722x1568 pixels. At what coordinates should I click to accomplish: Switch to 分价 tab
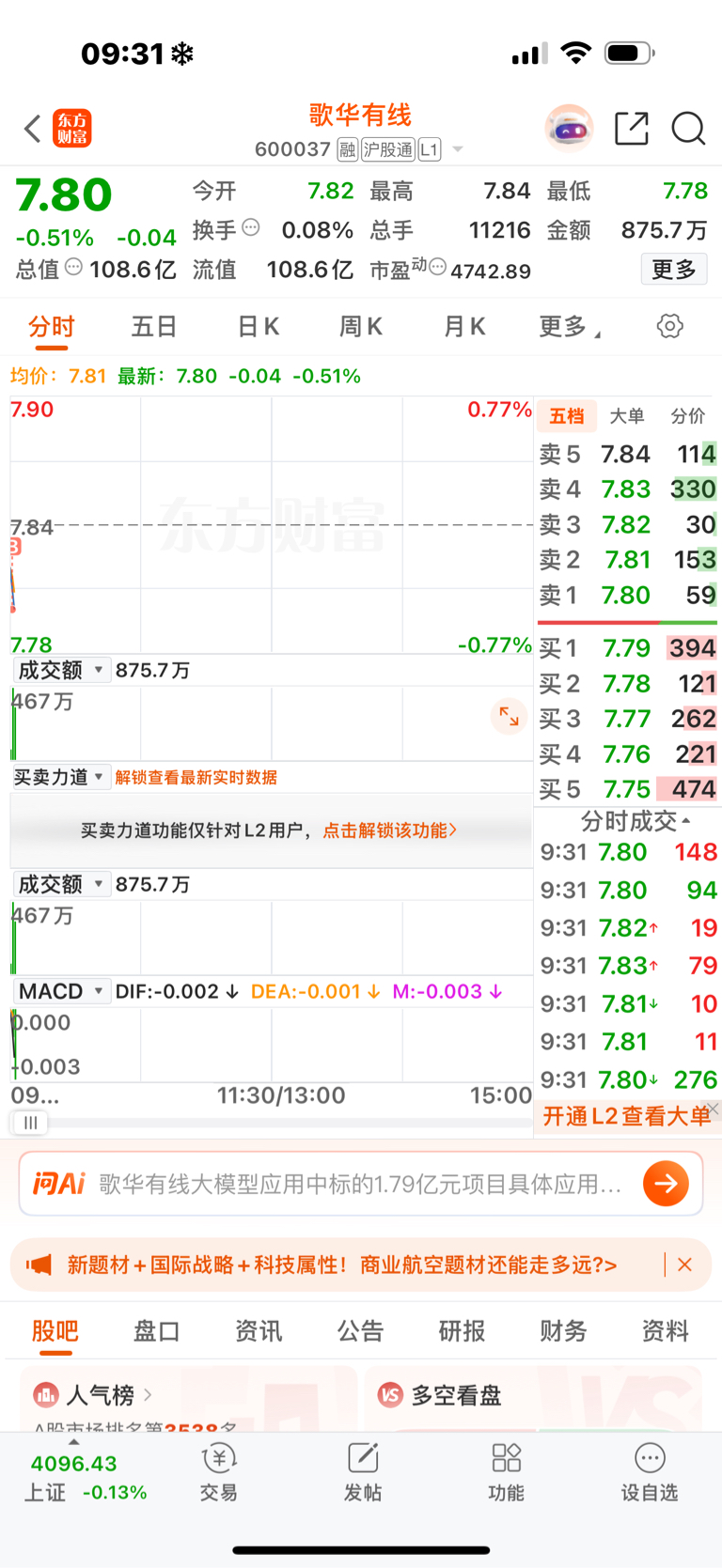(x=687, y=416)
